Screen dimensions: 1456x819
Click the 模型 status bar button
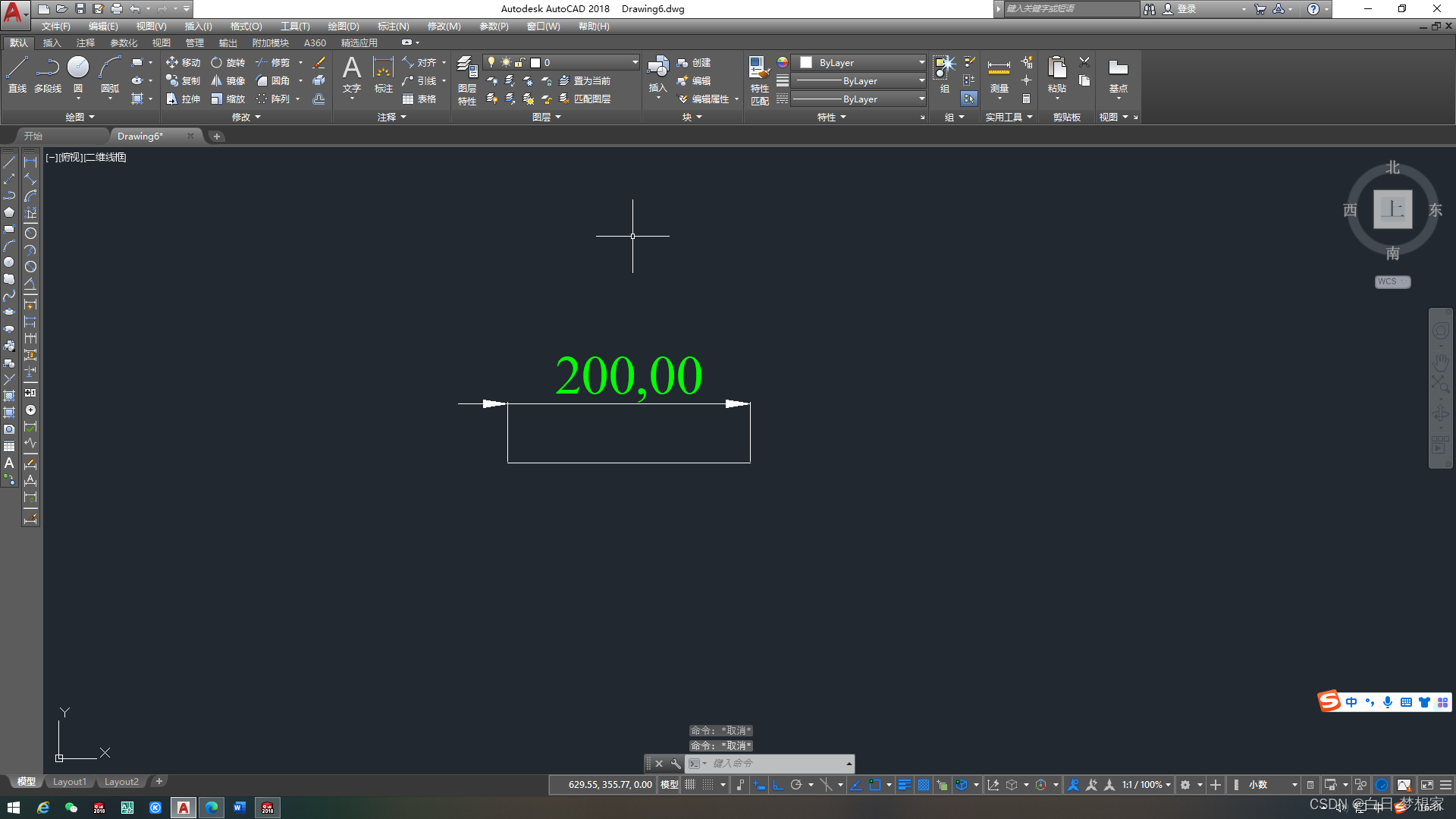tap(669, 785)
